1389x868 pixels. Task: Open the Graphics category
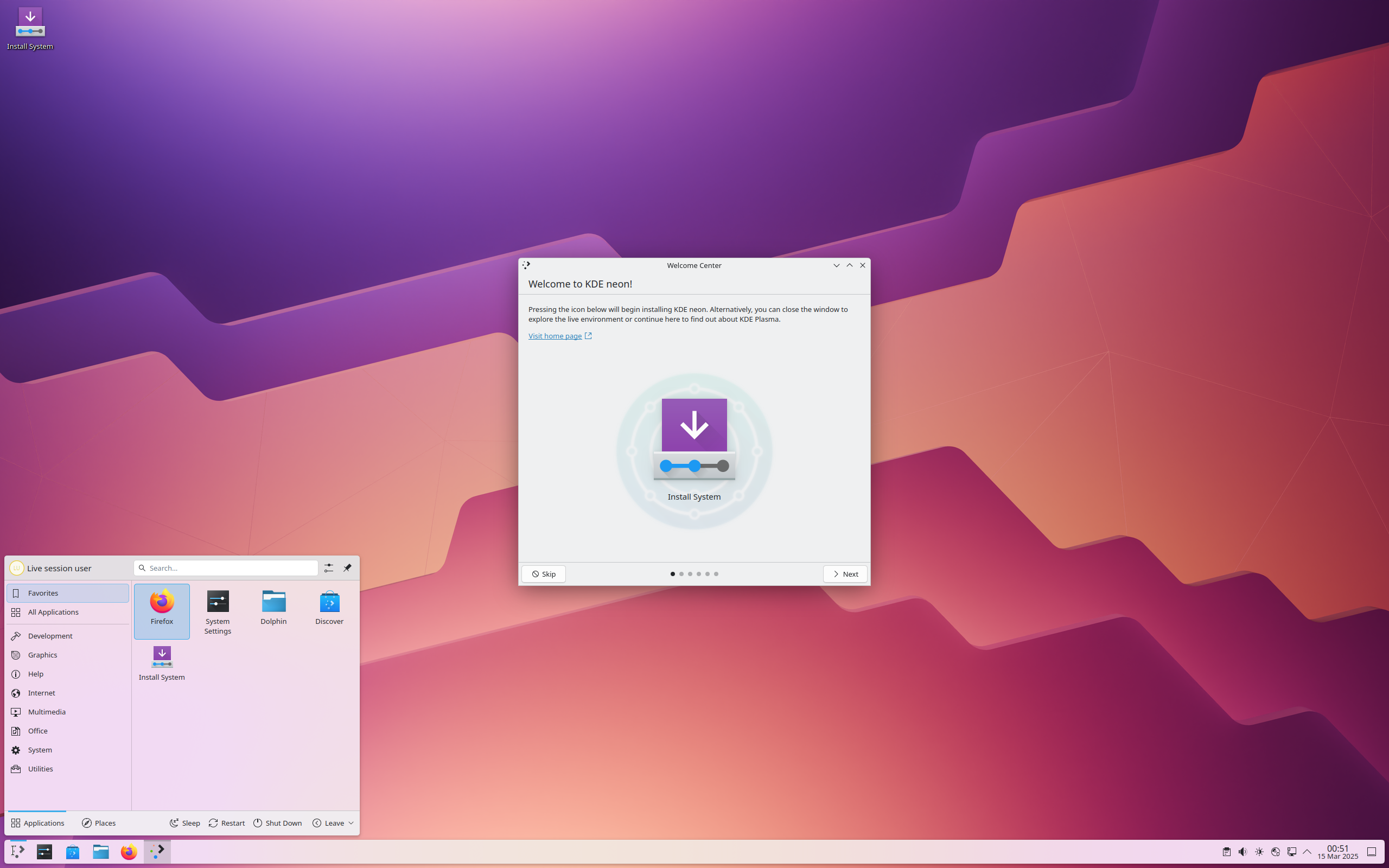(68, 655)
